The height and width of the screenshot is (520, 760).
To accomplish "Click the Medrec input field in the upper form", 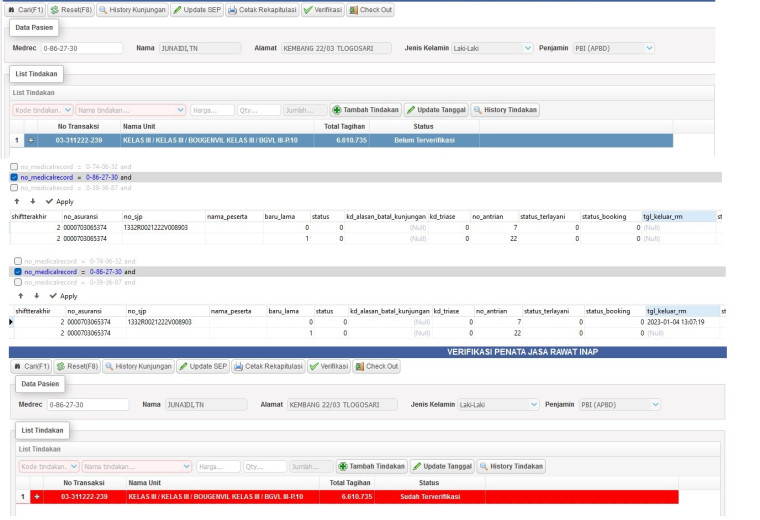I will [x=82, y=48].
